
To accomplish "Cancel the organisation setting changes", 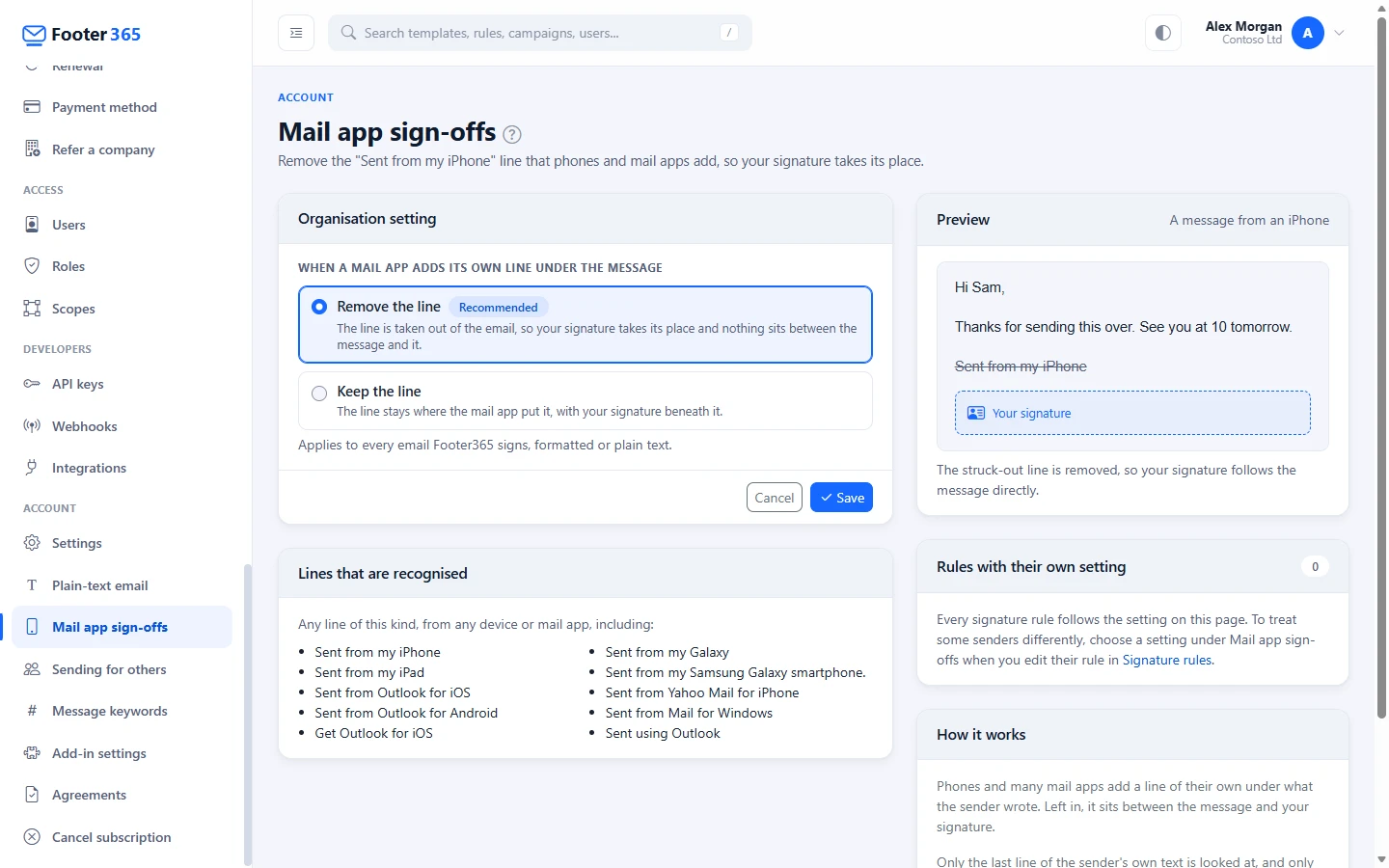I will [x=775, y=498].
